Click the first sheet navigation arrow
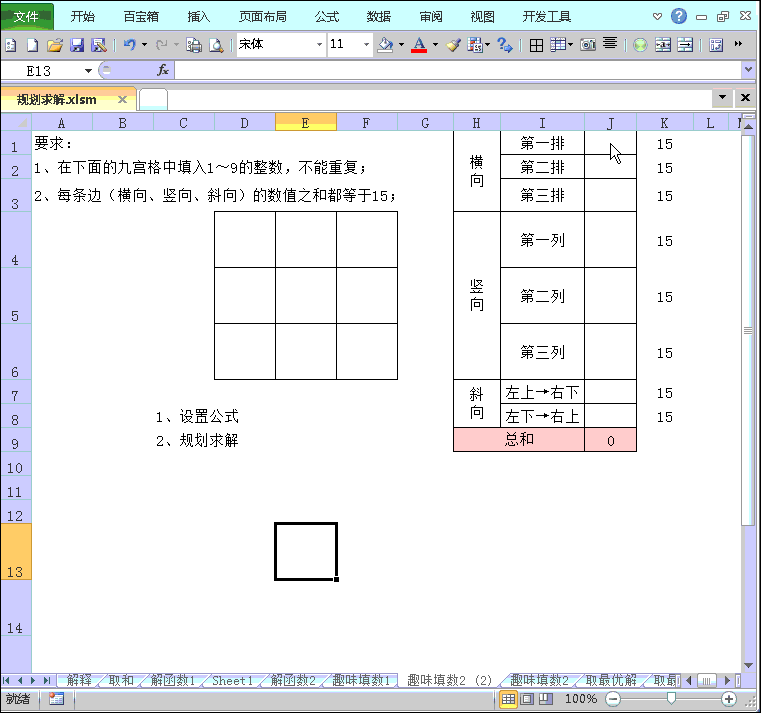 click(6, 680)
